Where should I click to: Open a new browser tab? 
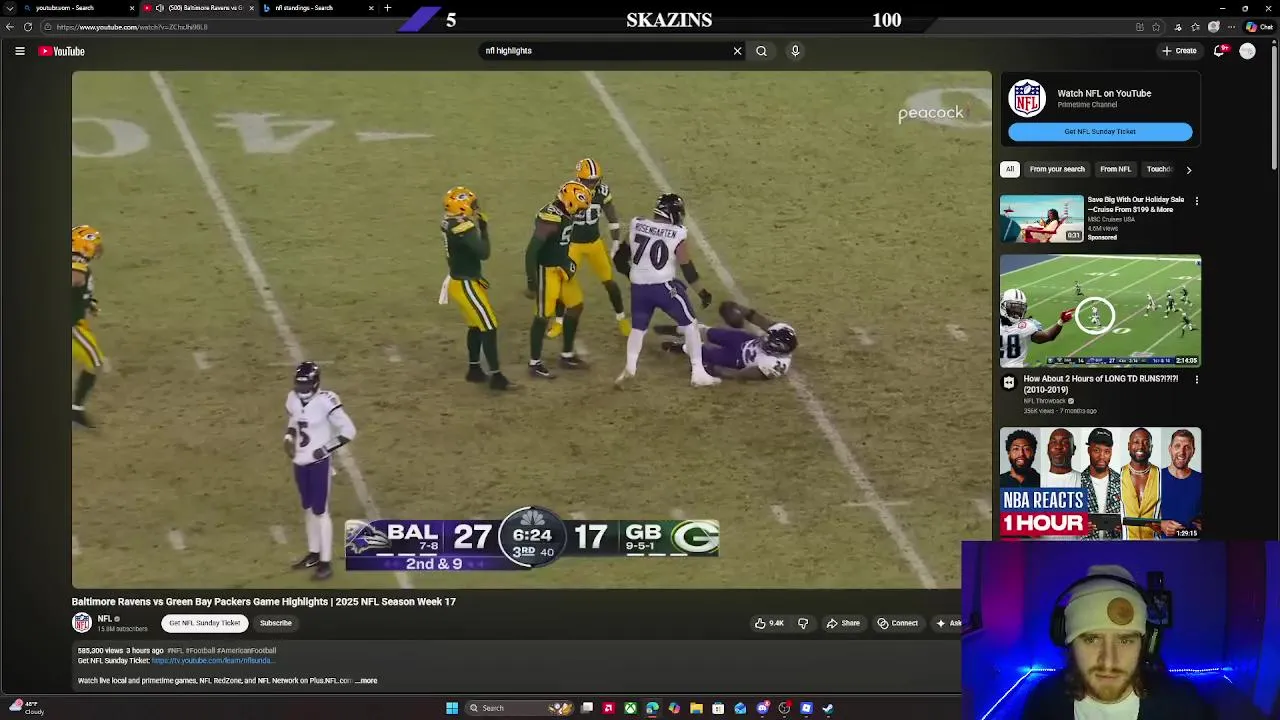[x=387, y=8]
